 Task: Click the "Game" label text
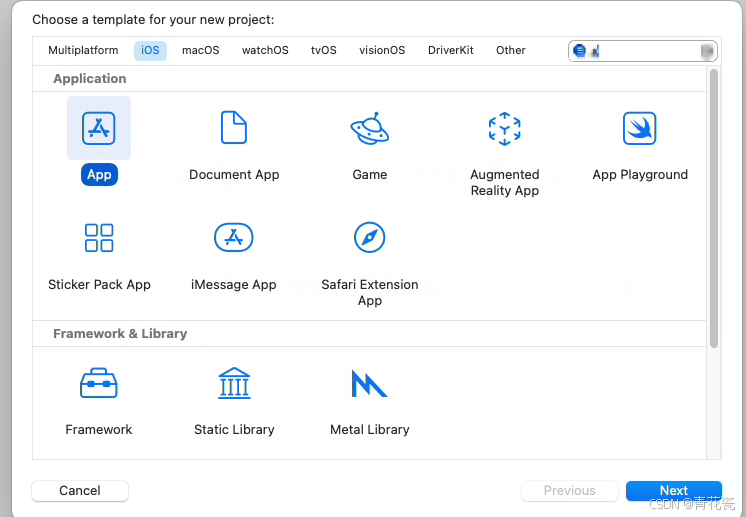click(370, 175)
